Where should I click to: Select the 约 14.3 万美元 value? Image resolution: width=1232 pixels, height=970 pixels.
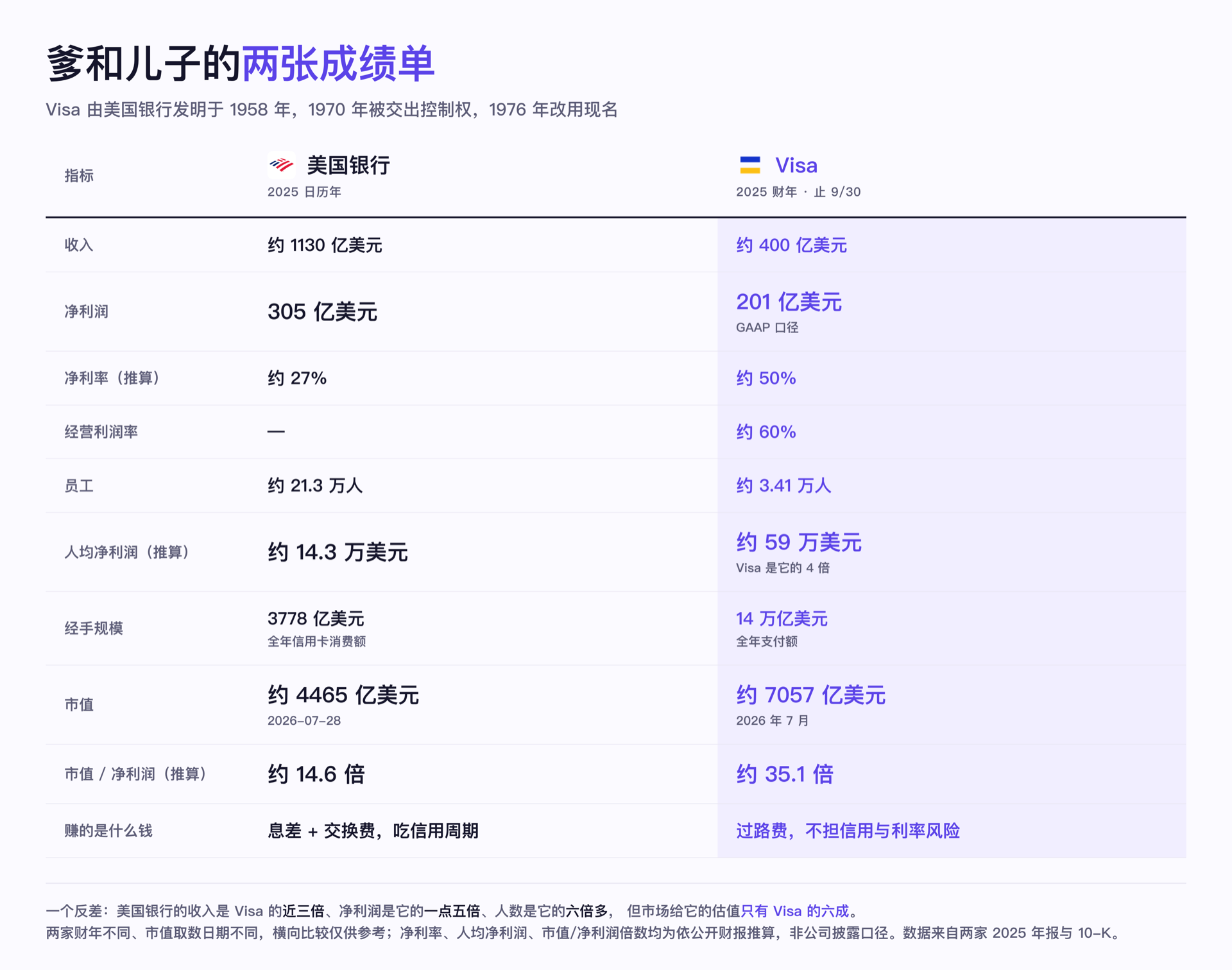[338, 552]
